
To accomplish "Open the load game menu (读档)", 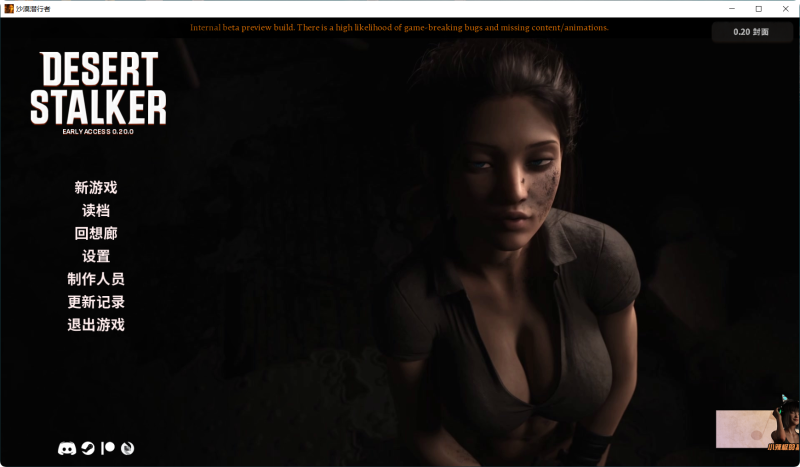I will (96, 210).
